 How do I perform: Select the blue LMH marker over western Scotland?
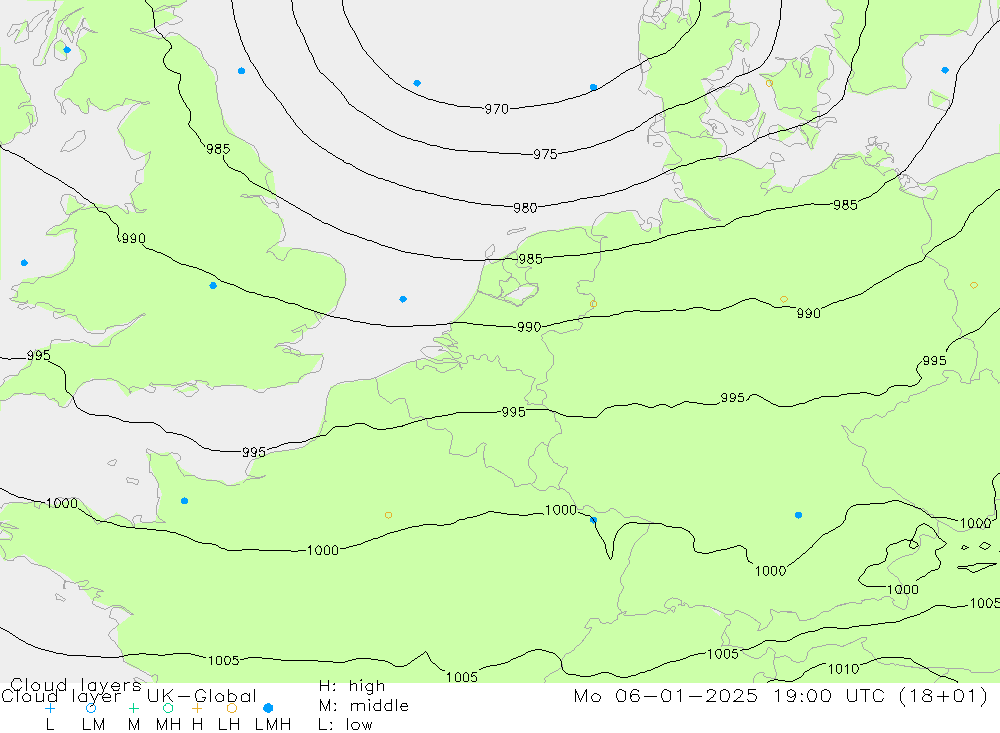pos(67,50)
